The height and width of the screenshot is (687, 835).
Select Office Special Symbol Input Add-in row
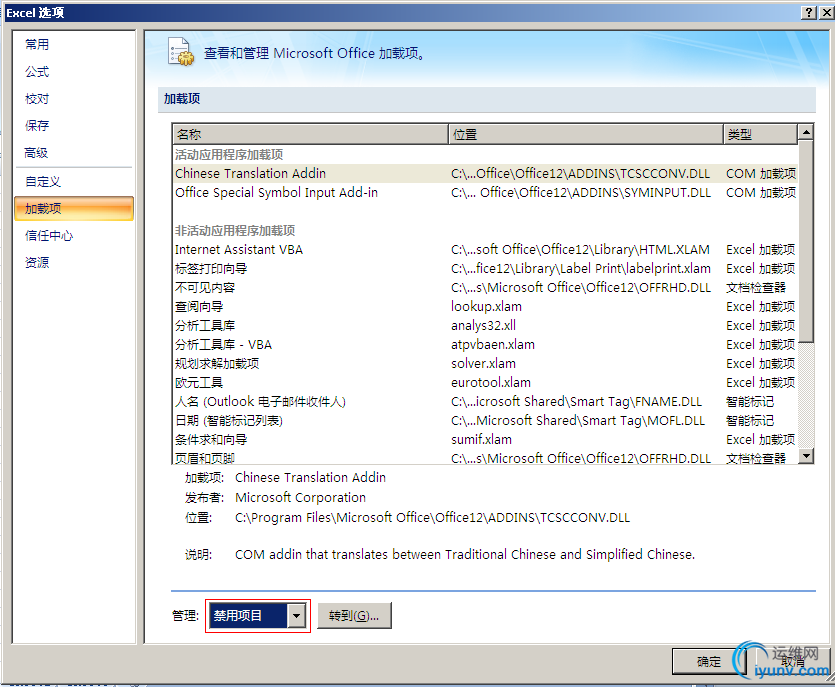[x=485, y=193]
